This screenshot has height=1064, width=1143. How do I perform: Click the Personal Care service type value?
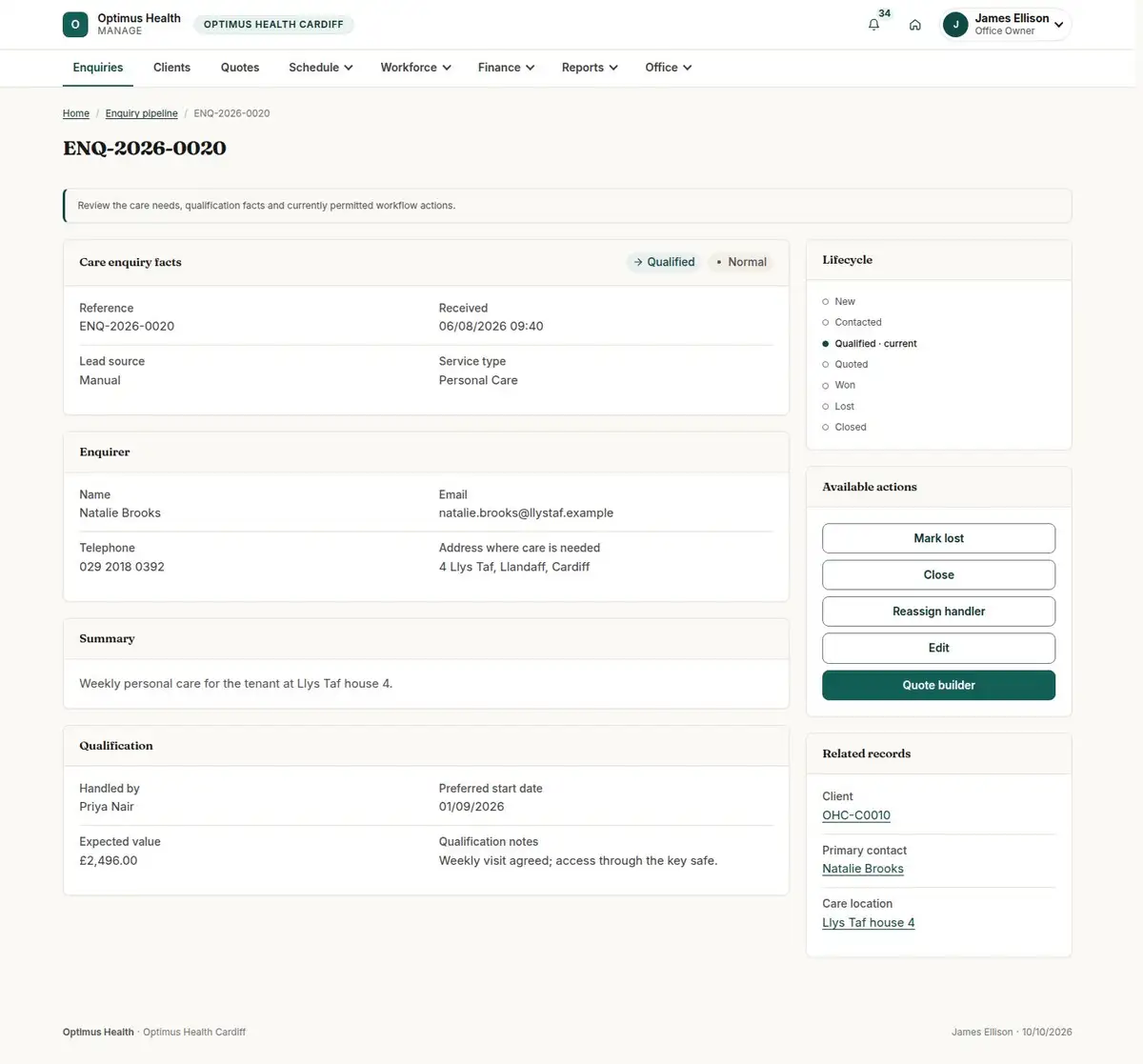pyautogui.click(x=478, y=380)
